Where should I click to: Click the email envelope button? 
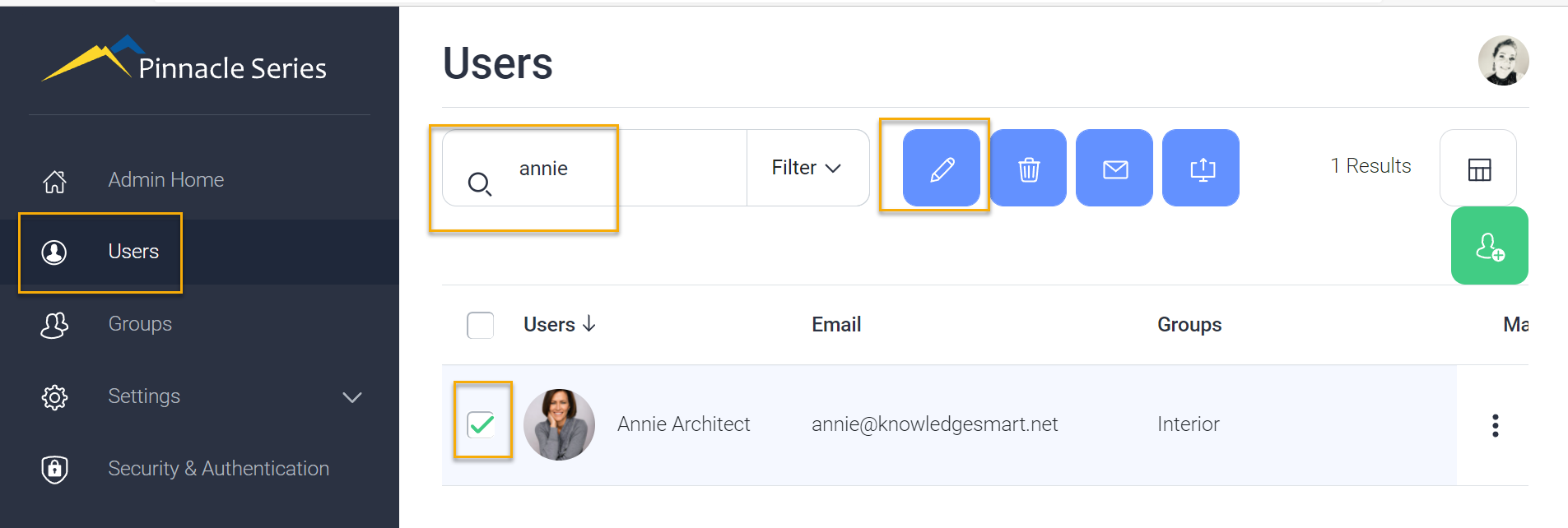pyautogui.click(x=1114, y=168)
